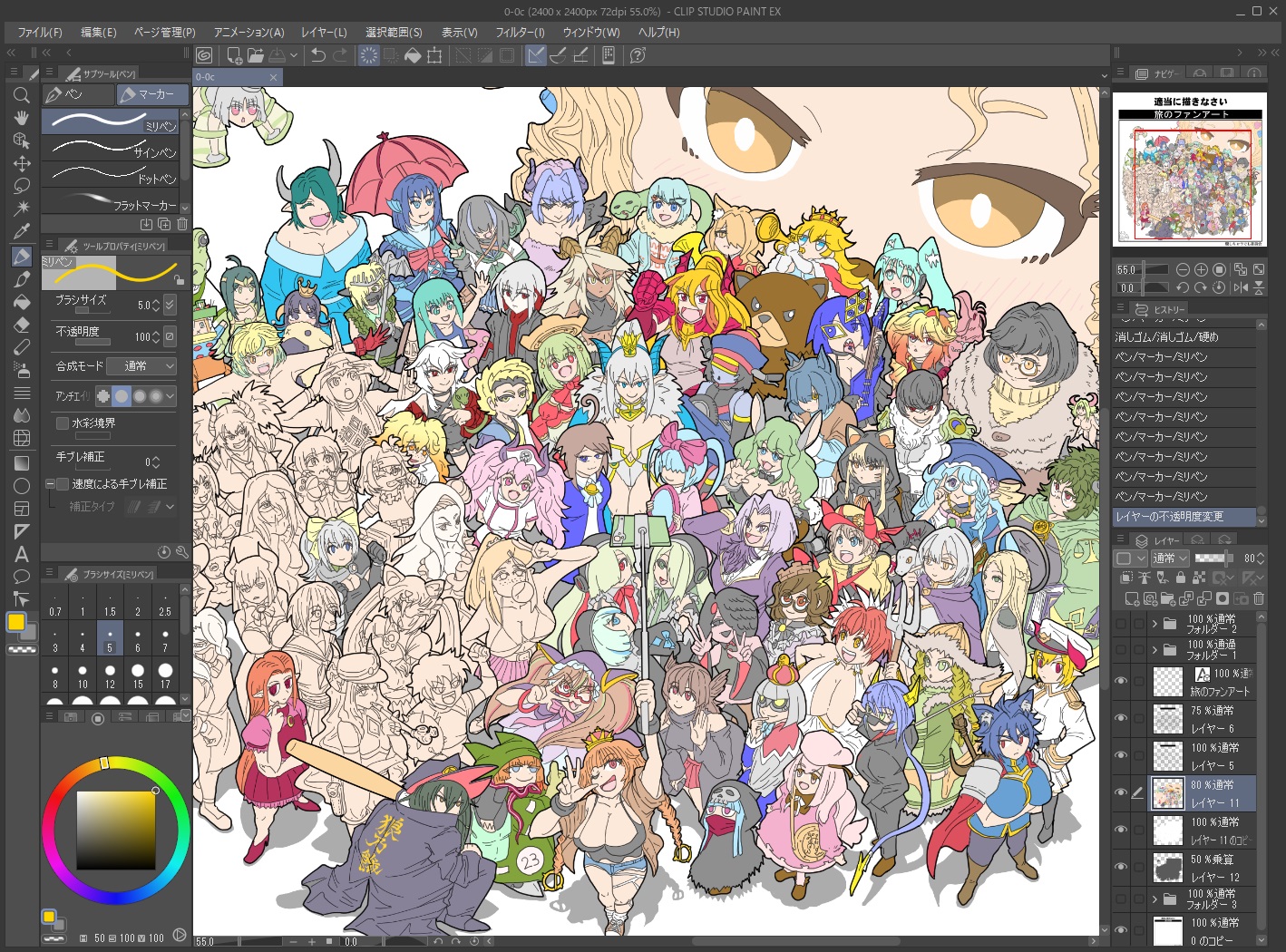1286x952 pixels.
Task: Click the yellow main color swatch
Action: coord(16,622)
